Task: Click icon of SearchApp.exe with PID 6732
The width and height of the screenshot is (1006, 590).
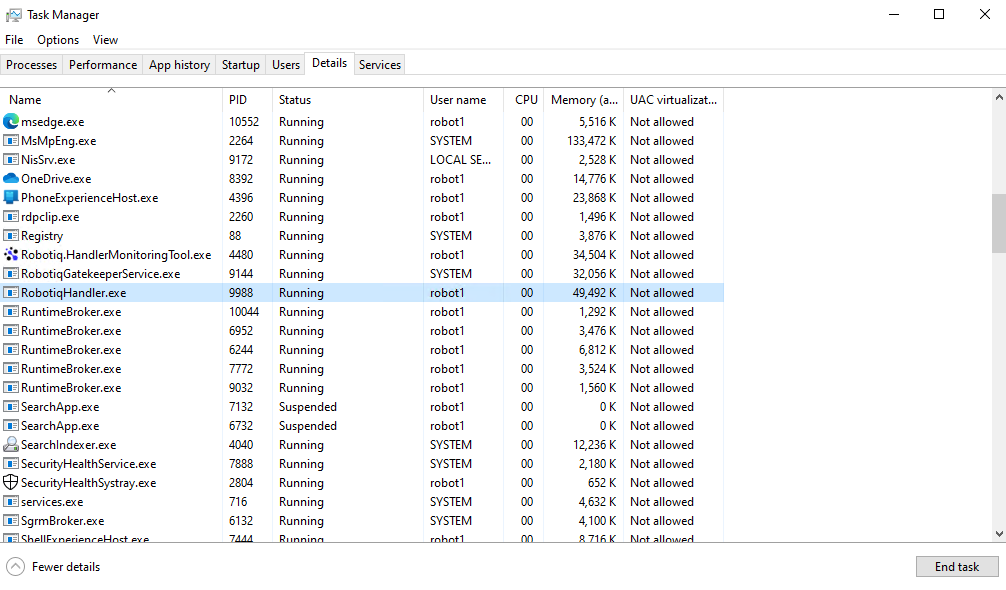Action: 11,426
